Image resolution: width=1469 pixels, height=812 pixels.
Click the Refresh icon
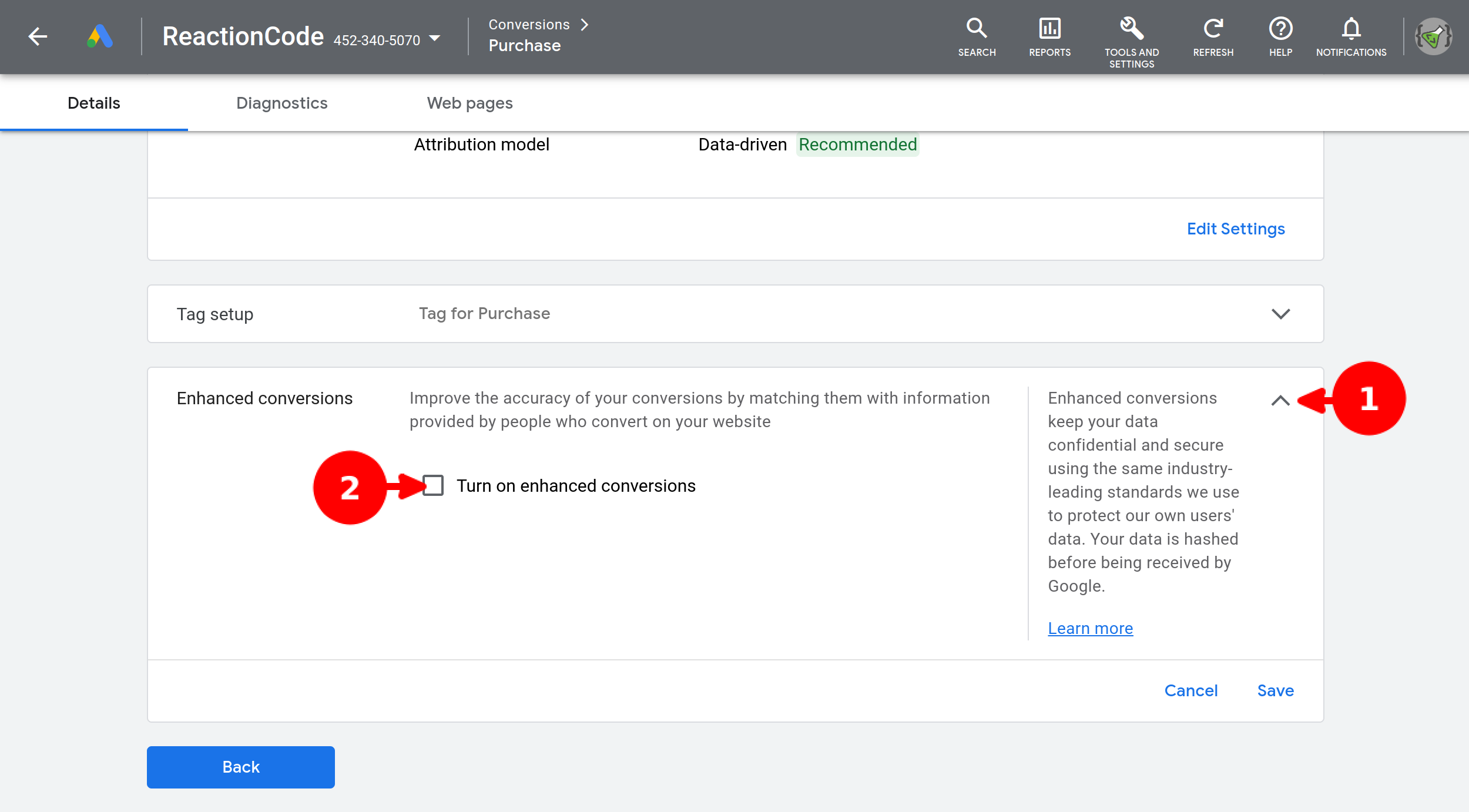point(1213,36)
